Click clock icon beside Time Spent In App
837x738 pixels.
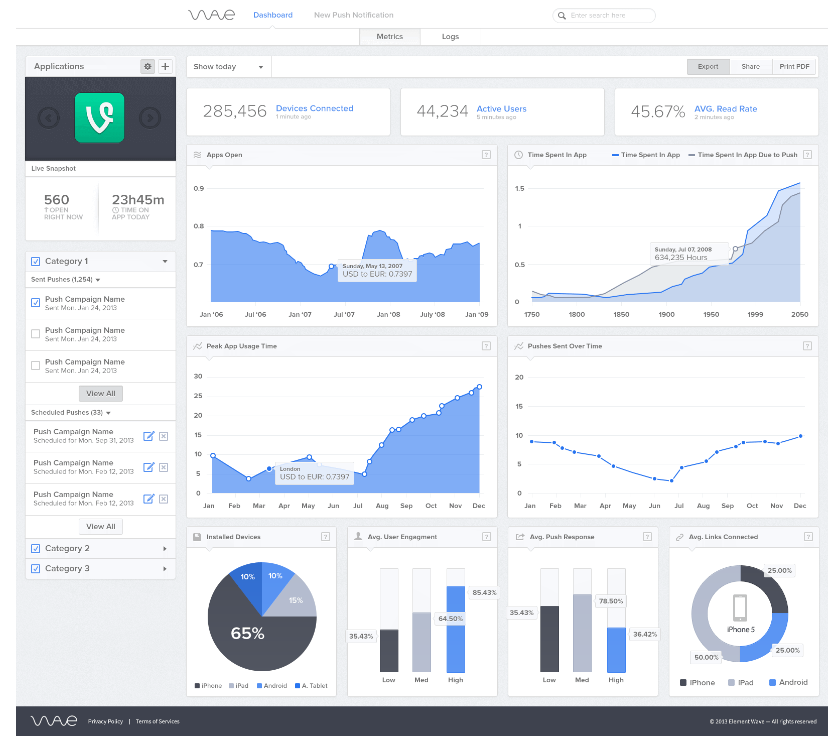tap(518, 155)
